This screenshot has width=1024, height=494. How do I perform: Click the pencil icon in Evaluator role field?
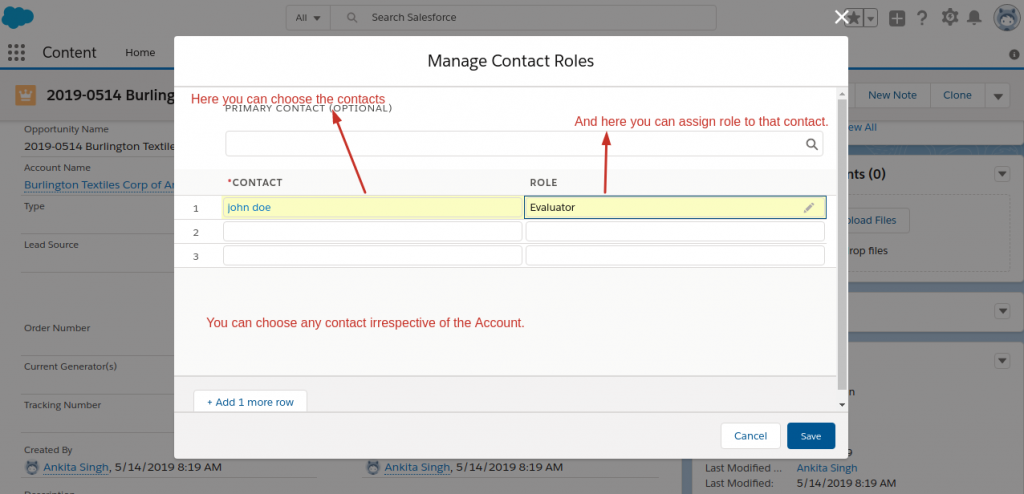click(x=809, y=208)
